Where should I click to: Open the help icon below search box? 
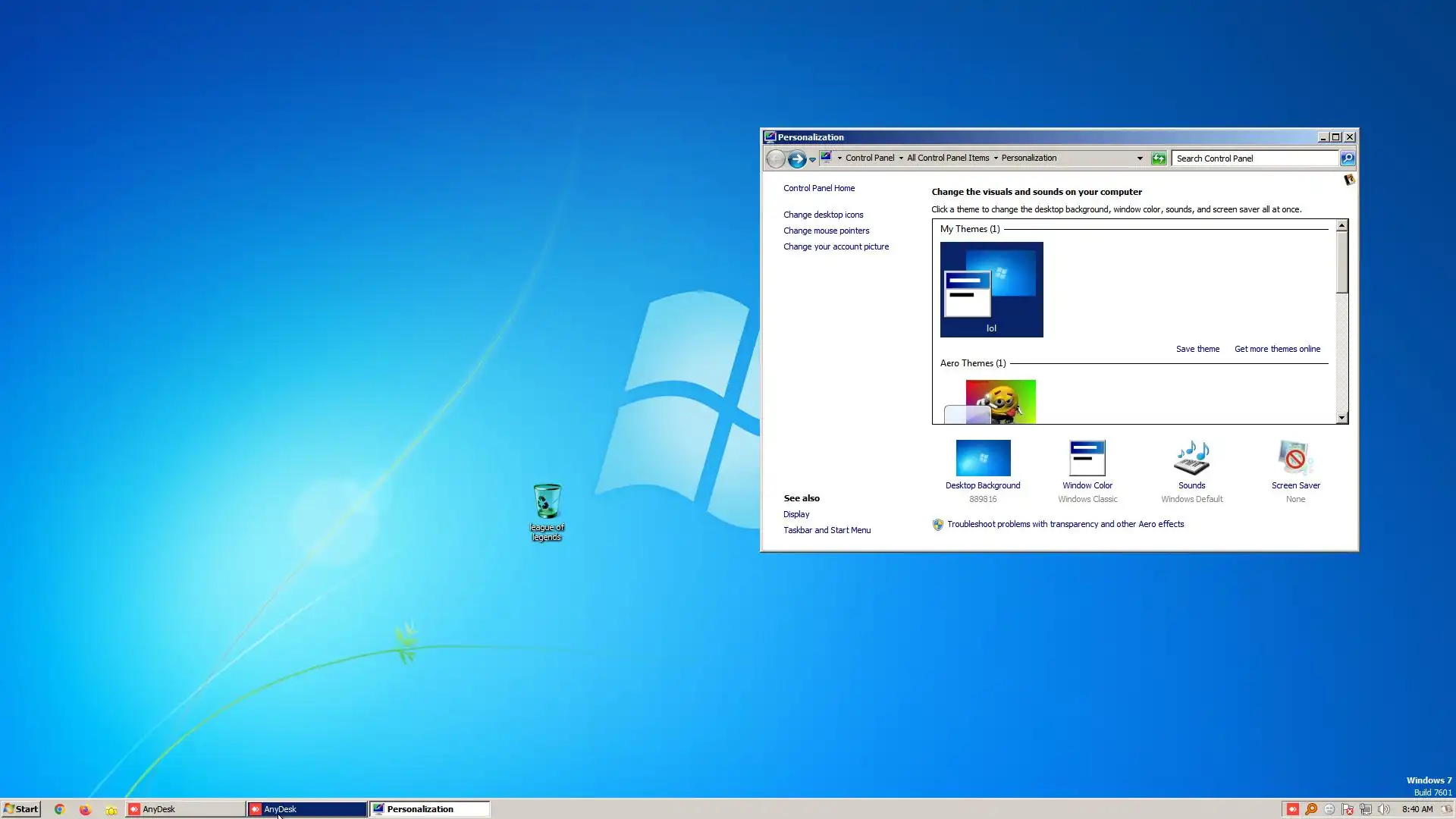pos(1349,180)
